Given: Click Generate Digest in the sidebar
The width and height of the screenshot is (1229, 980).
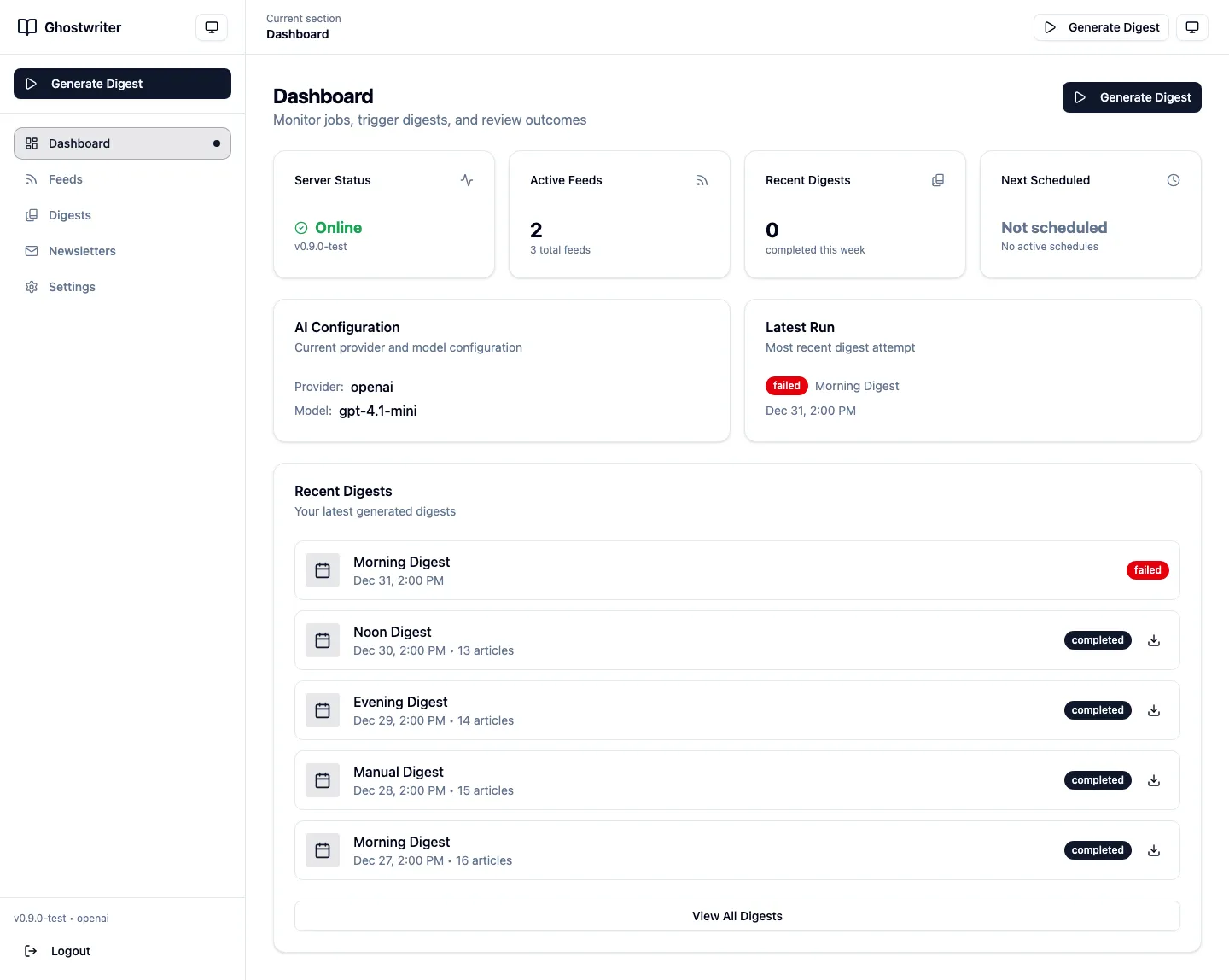Looking at the screenshot, I should 122,84.
